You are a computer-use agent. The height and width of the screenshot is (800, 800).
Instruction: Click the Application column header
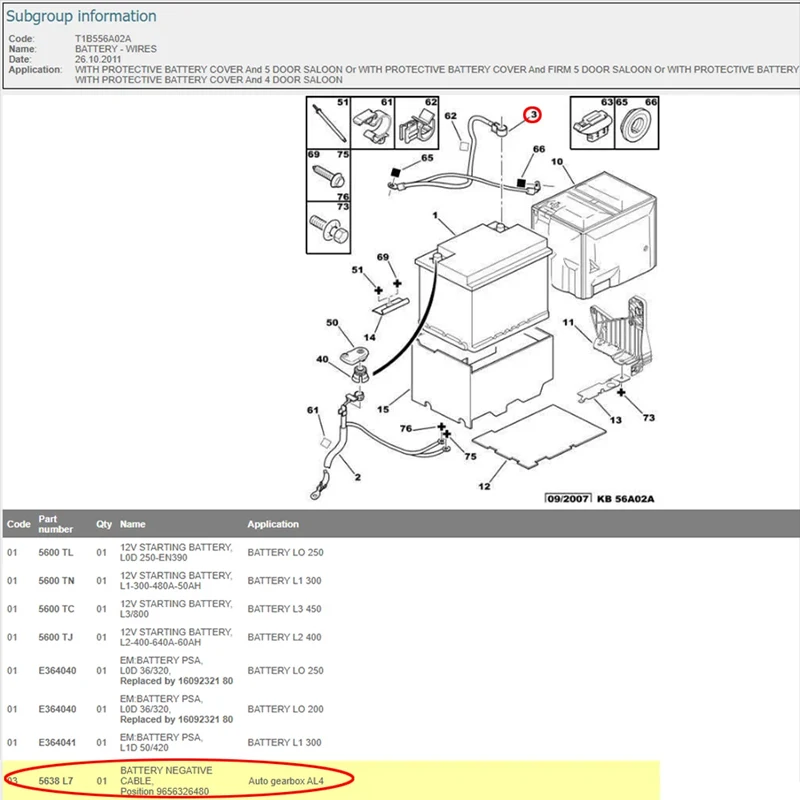(x=273, y=524)
